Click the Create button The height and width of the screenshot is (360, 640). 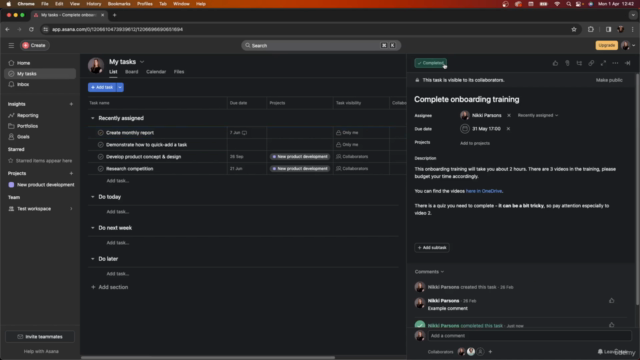[34, 45]
